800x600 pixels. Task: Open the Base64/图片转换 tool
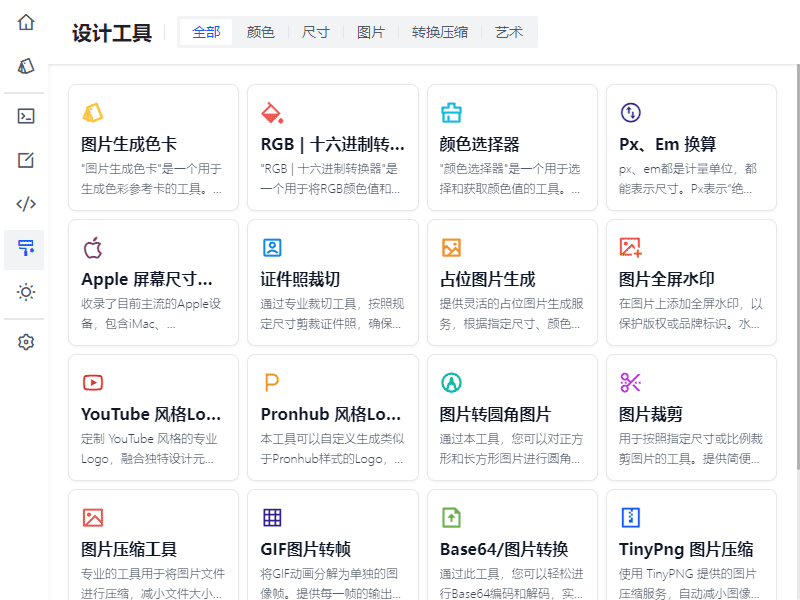point(512,548)
